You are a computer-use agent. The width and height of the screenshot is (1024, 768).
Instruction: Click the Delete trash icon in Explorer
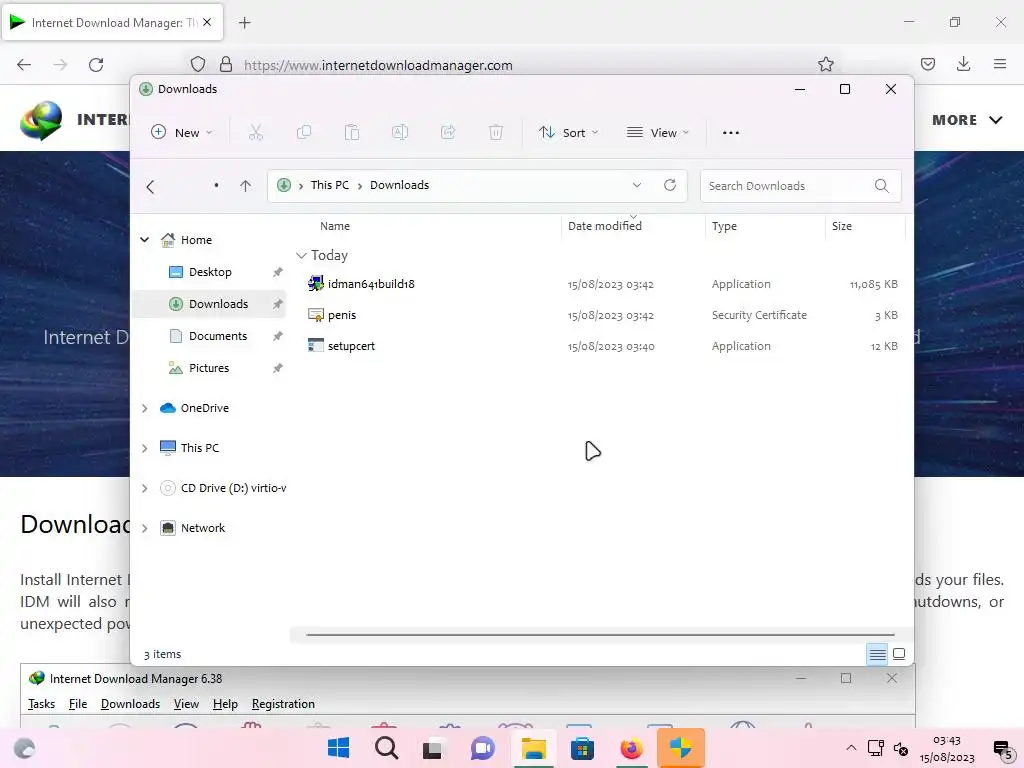pyautogui.click(x=496, y=133)
